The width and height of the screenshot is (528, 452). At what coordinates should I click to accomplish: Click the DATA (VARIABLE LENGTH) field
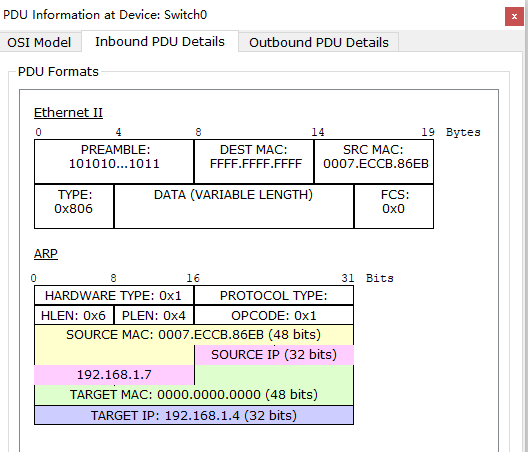[x=234, y=206]
